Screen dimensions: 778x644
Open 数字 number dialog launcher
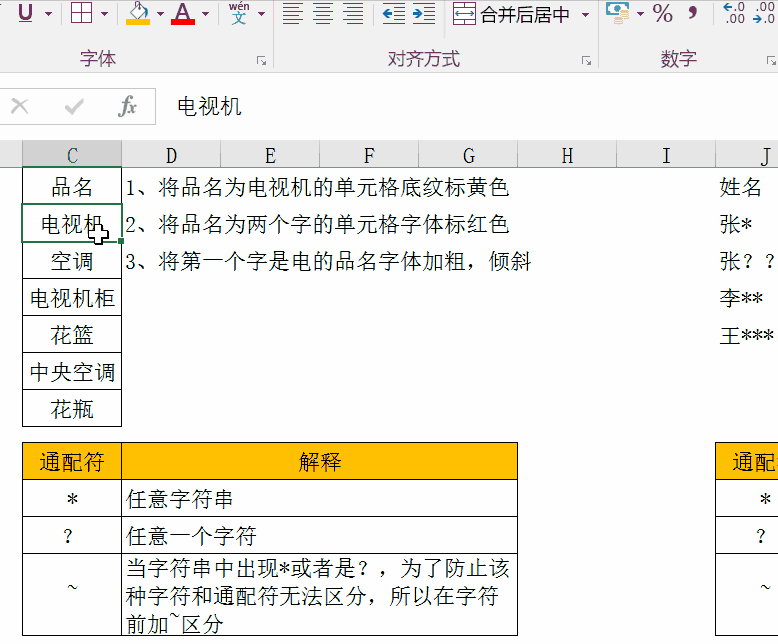click(771, 61)
